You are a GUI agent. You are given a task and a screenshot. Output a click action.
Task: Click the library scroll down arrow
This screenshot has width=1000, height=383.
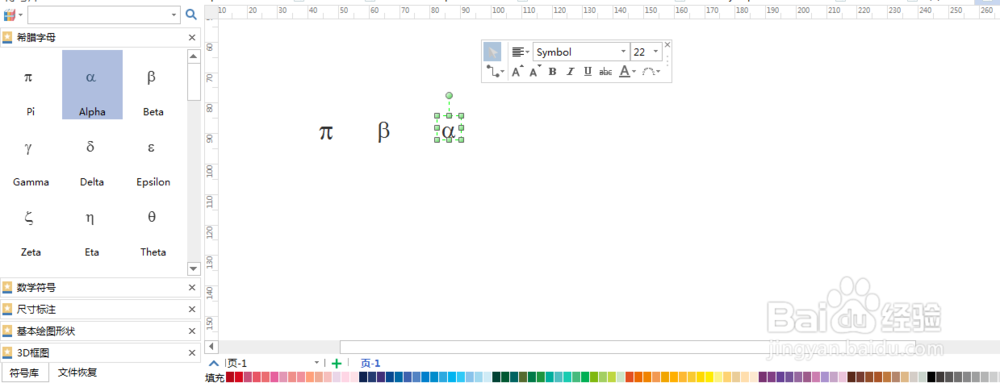point(194,268)
